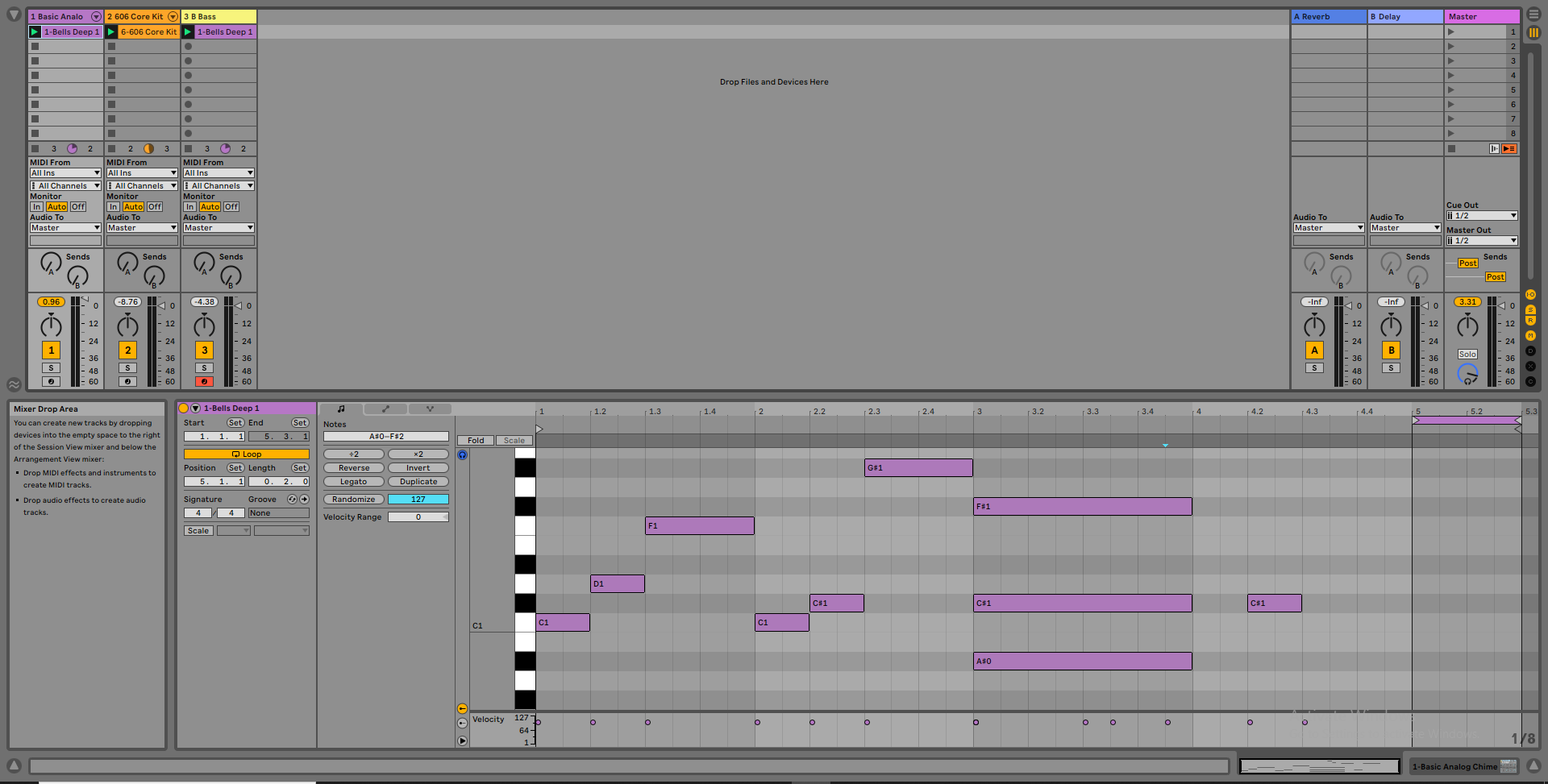Viewport: 1548px width, 784px height.
Task: Launch the 6-606 Core Kit clip
Action: tap(111, 32)
